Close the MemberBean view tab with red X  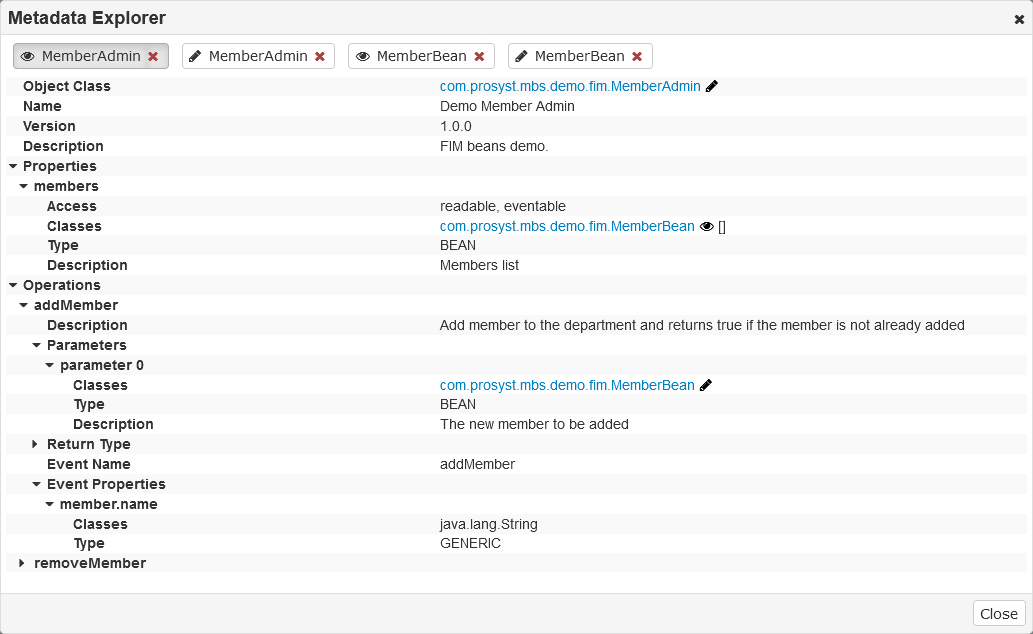pyautogui.click(x=479, y=57)
